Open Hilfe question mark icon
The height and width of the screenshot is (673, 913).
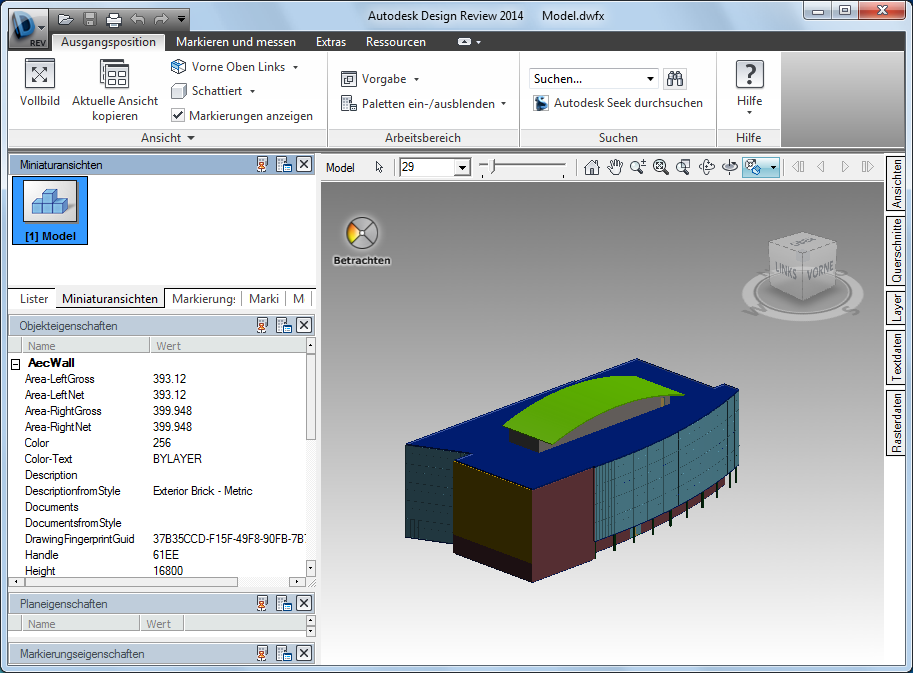point(749,75)
